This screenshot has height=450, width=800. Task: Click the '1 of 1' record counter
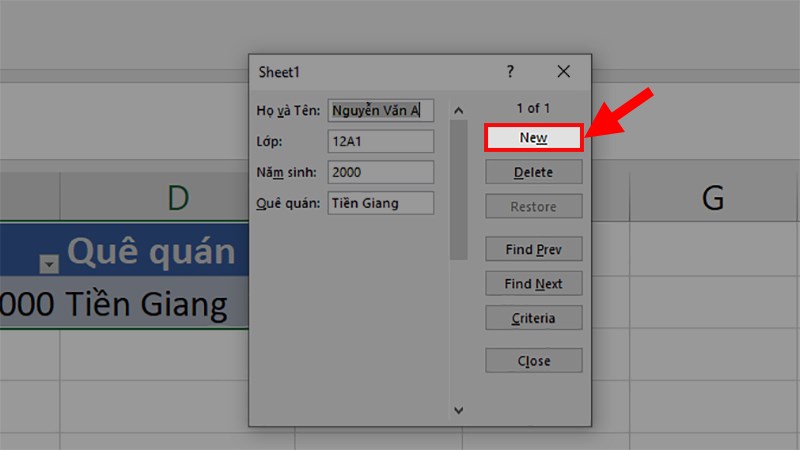point(533,108)
